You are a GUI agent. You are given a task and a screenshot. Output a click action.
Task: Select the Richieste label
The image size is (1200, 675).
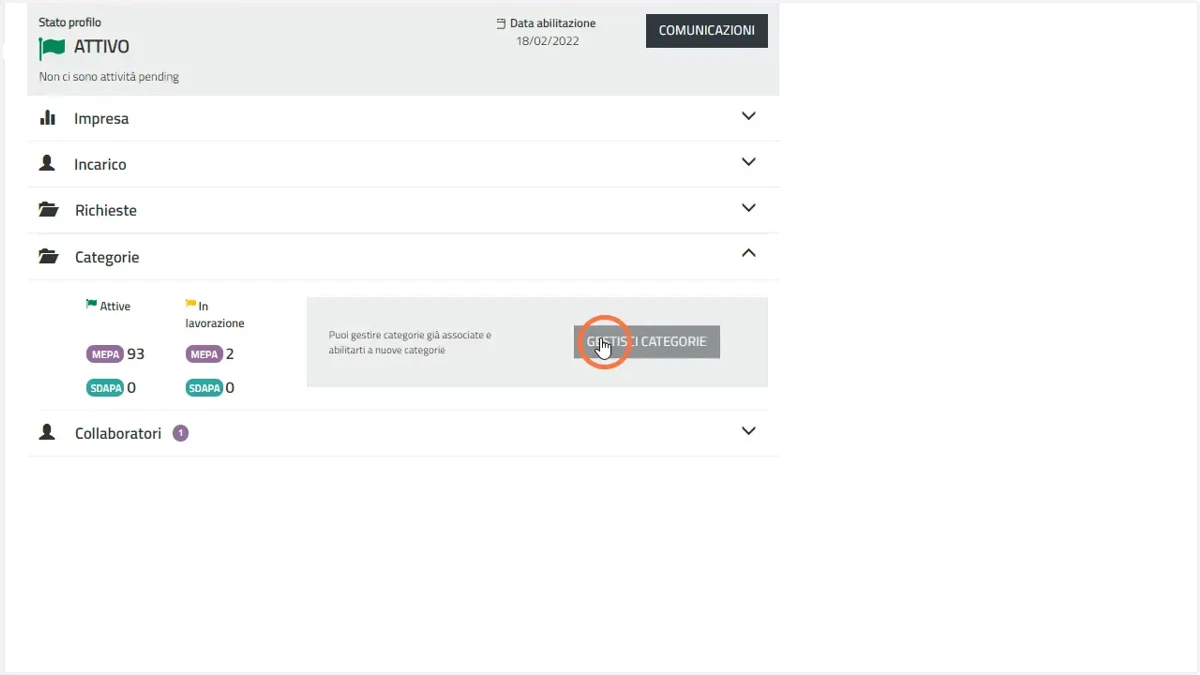[106, 211]
